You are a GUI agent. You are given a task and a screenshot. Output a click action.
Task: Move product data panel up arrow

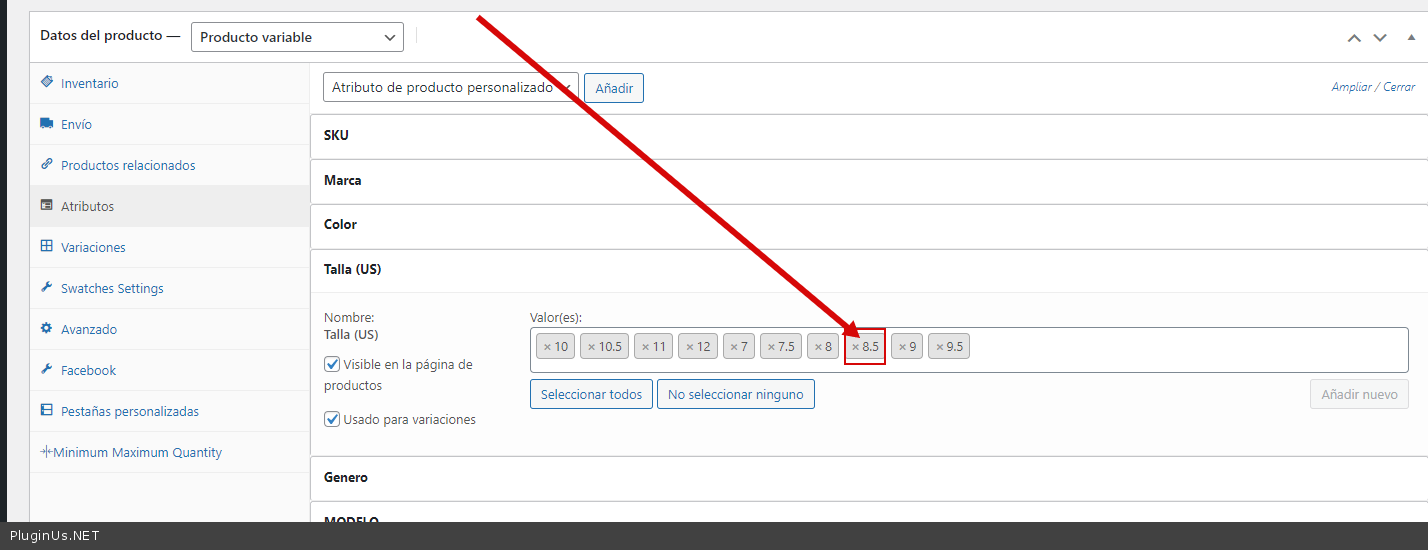pyautogui.click(x=1354, y=38)
